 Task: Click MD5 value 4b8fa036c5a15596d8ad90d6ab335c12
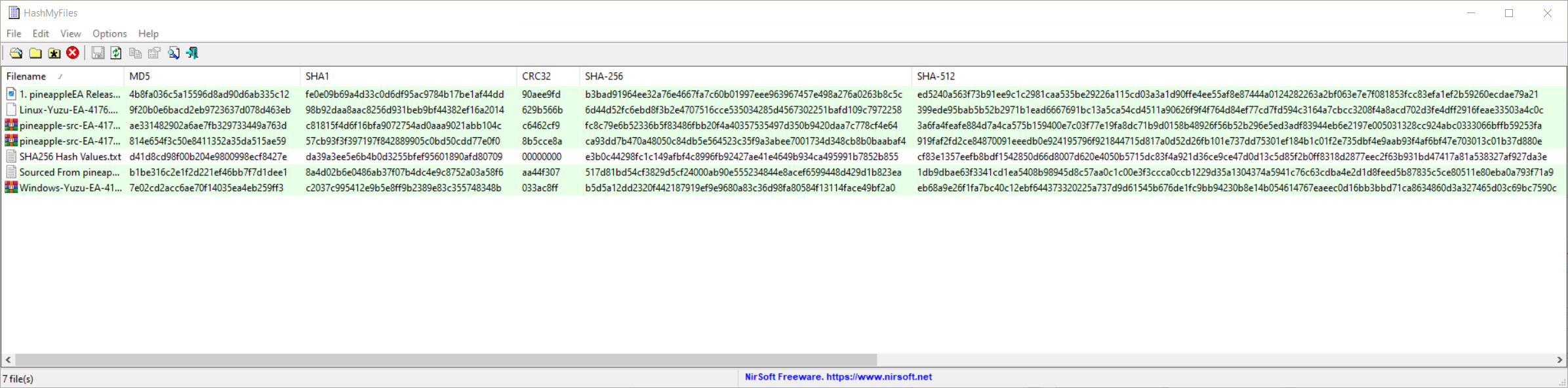pyautogui.click(x=209, y=94)
